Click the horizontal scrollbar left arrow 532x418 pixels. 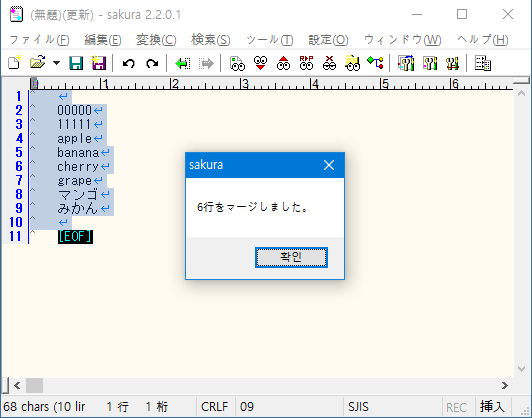point(17,385)
